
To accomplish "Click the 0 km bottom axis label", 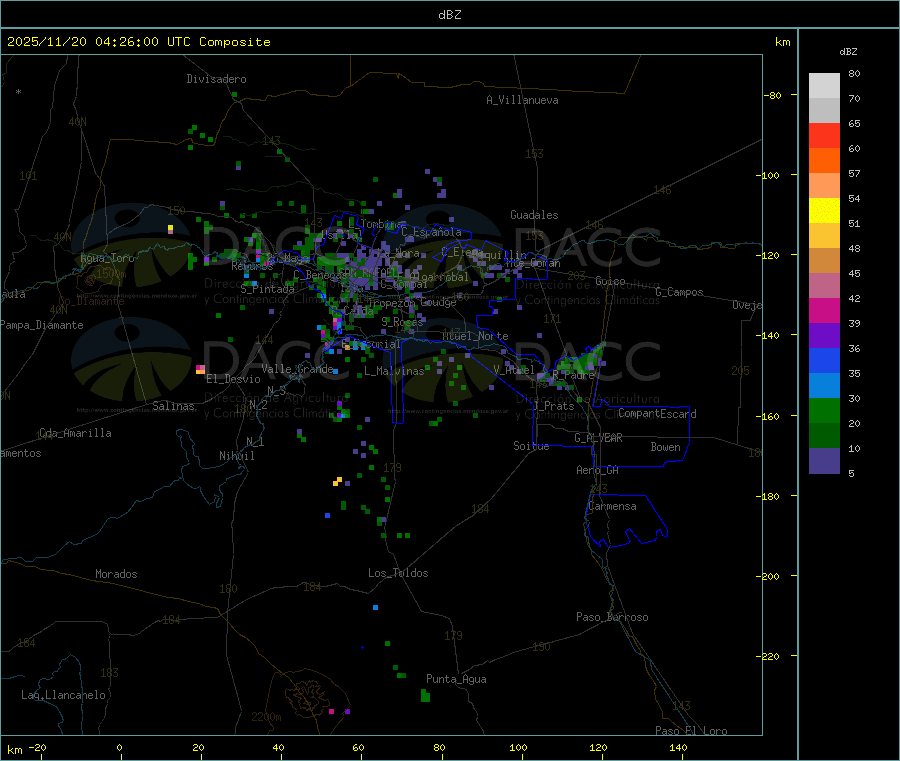I will [119, 747].
